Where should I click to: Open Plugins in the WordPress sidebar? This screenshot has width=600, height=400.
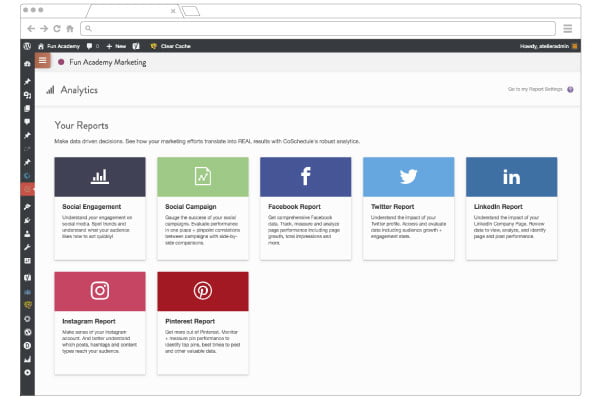[27, 220]
